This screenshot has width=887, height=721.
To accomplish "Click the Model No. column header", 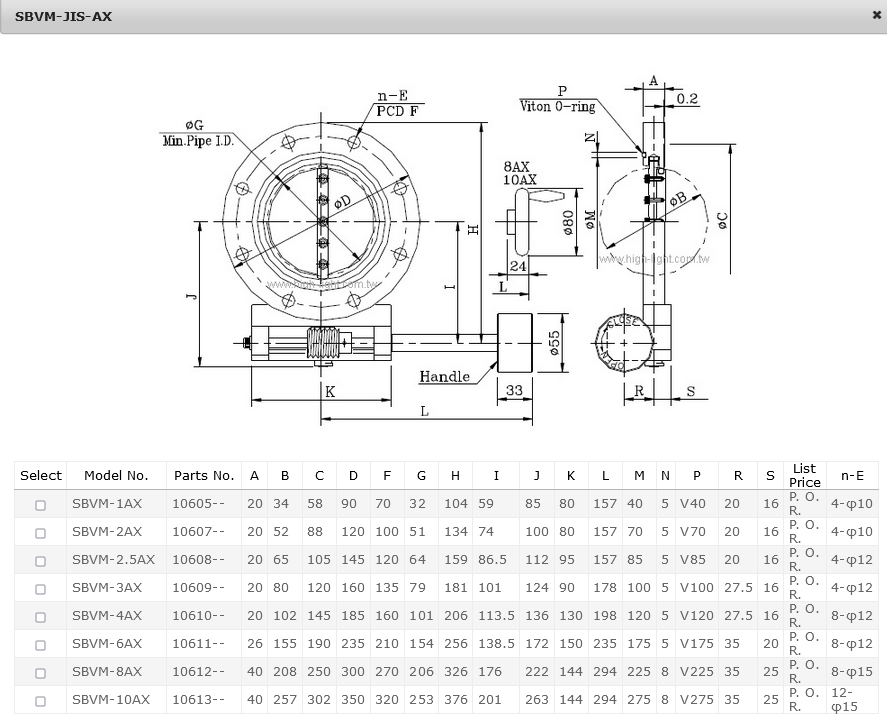I will pos(116,476).
